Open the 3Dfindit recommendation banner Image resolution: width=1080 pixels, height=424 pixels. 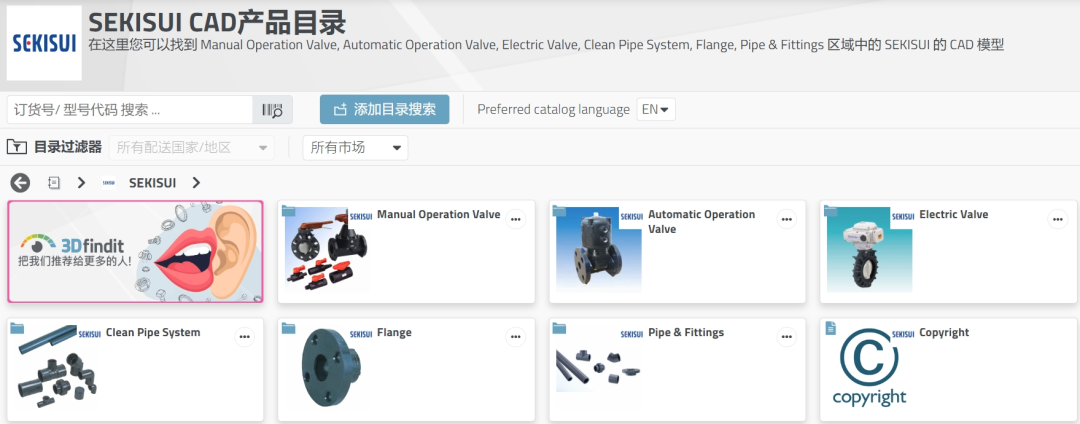coord(135,252)
